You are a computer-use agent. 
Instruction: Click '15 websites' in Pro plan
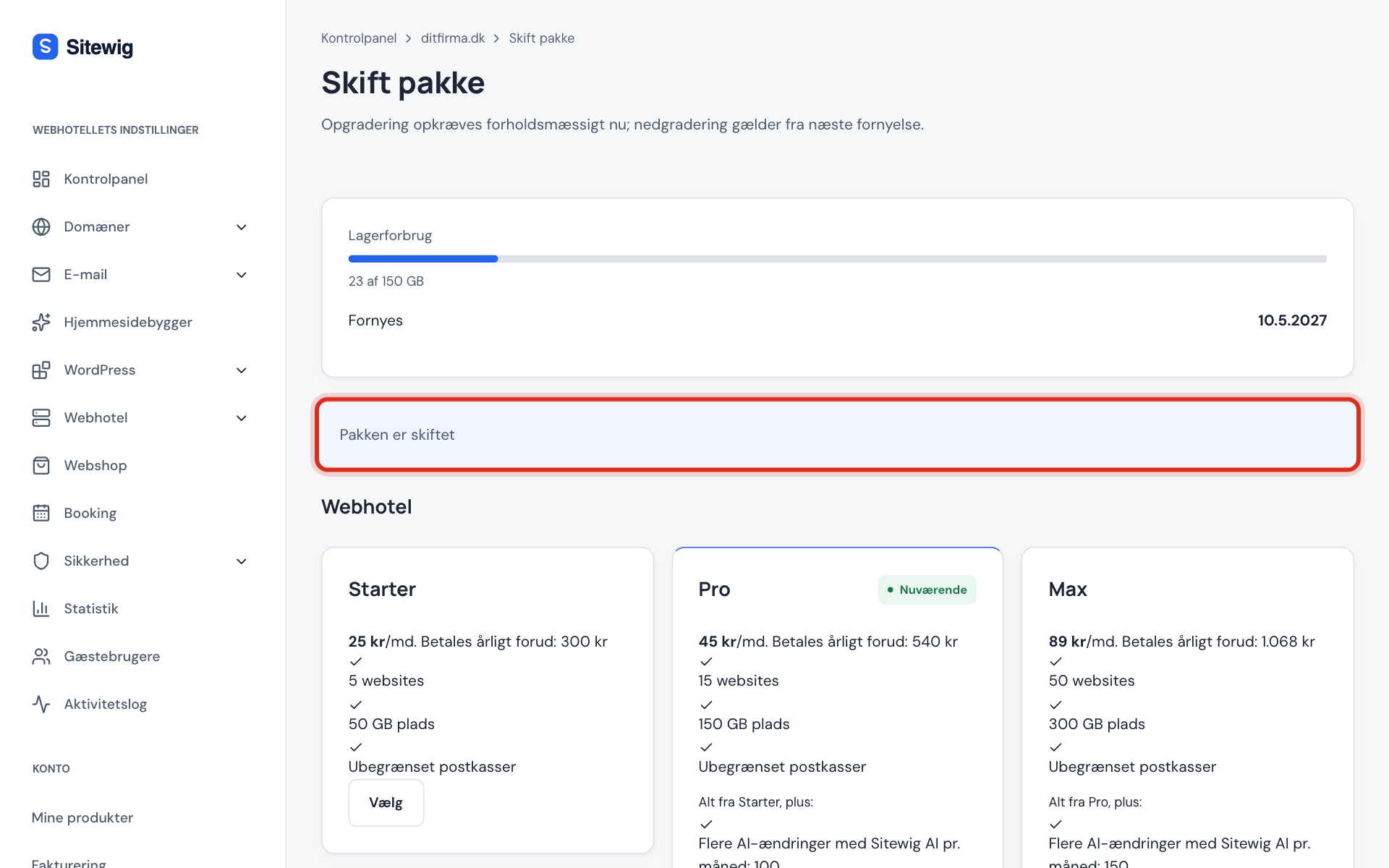click(x=739, y=681)
